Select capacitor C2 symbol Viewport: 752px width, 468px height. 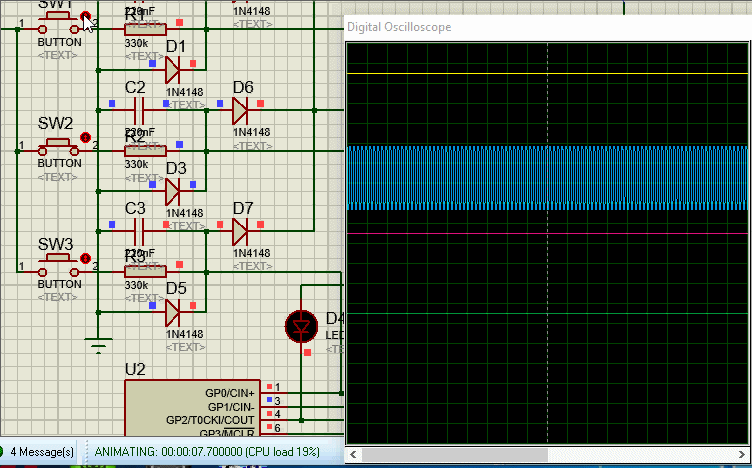tap(139, 110)
